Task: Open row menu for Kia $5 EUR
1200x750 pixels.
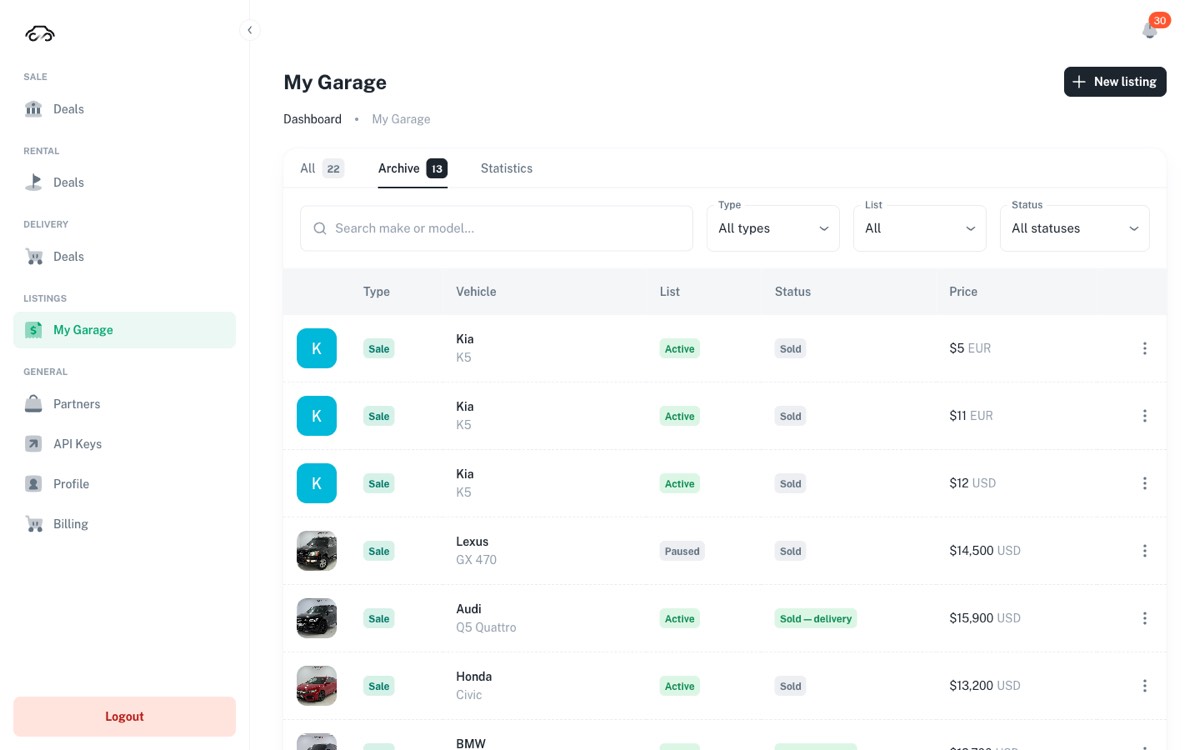Action: click(x=1145, y=348)
